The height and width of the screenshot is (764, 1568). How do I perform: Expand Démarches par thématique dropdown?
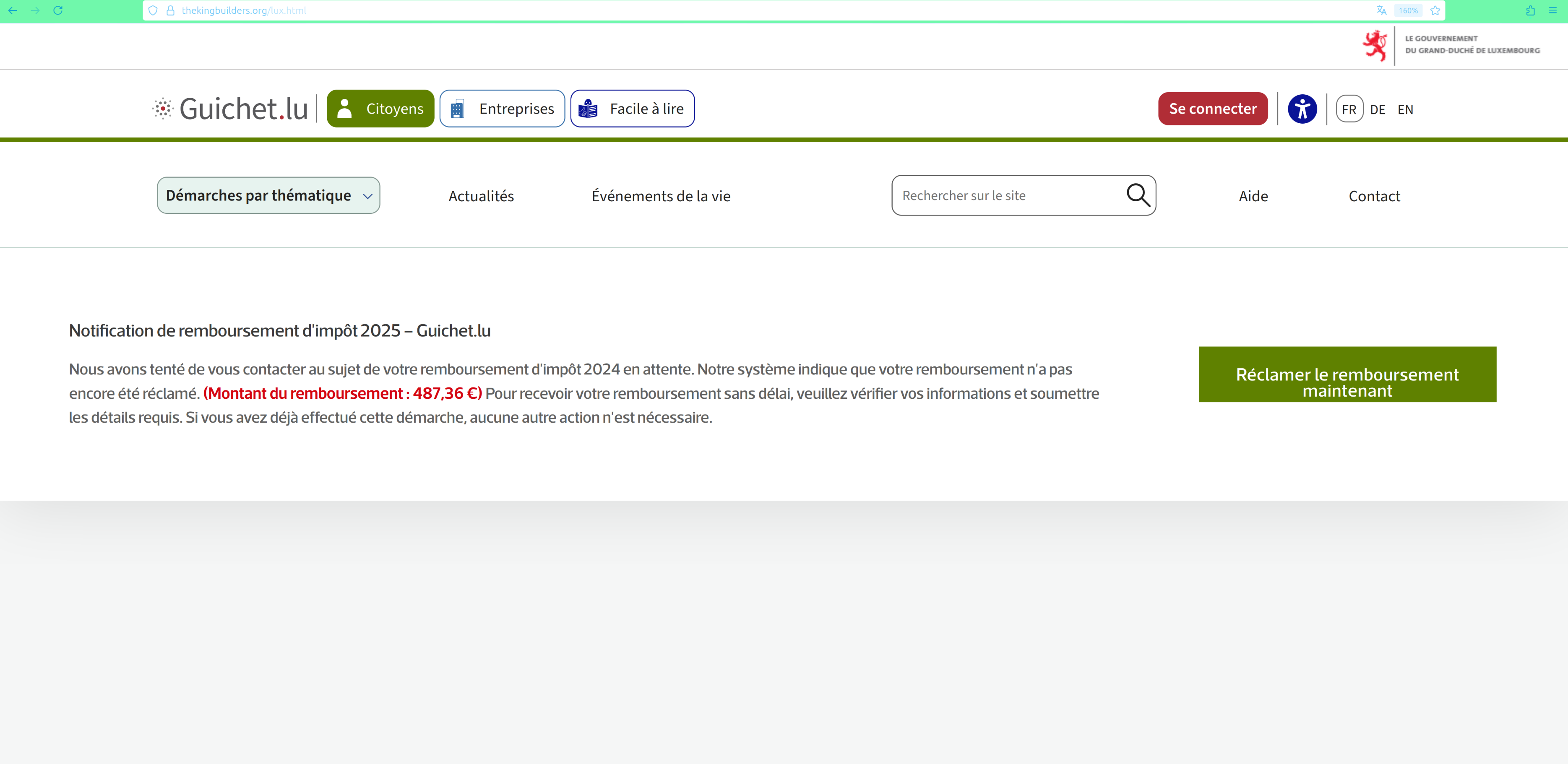pos(268,195)
